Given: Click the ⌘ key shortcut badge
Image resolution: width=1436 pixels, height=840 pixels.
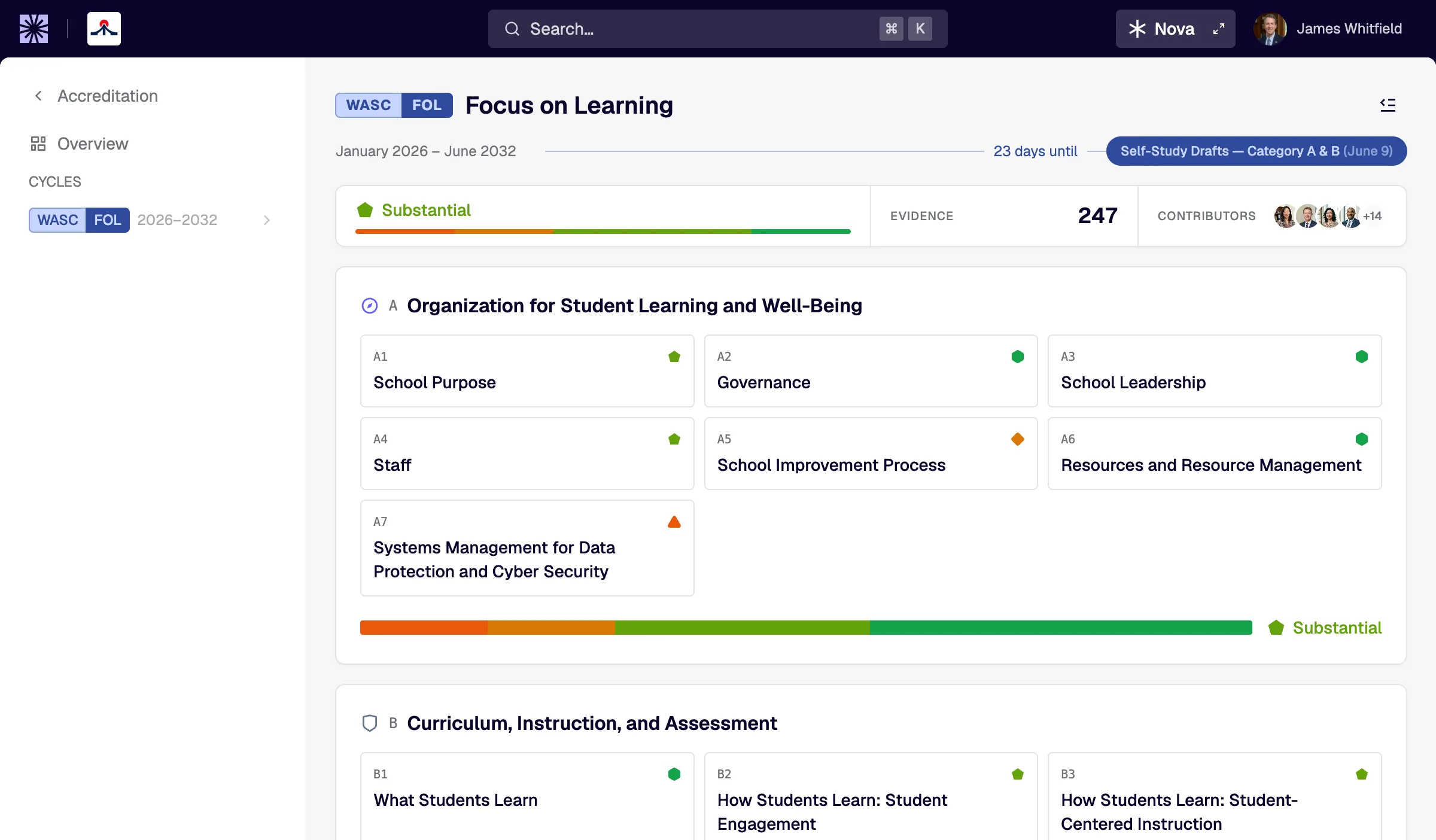Looking at the screenshot, I should [x=892, y=29].
